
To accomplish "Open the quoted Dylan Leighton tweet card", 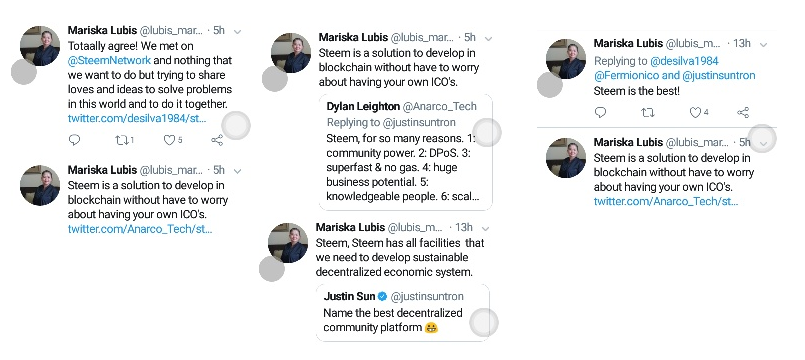I will pos(405,151).
